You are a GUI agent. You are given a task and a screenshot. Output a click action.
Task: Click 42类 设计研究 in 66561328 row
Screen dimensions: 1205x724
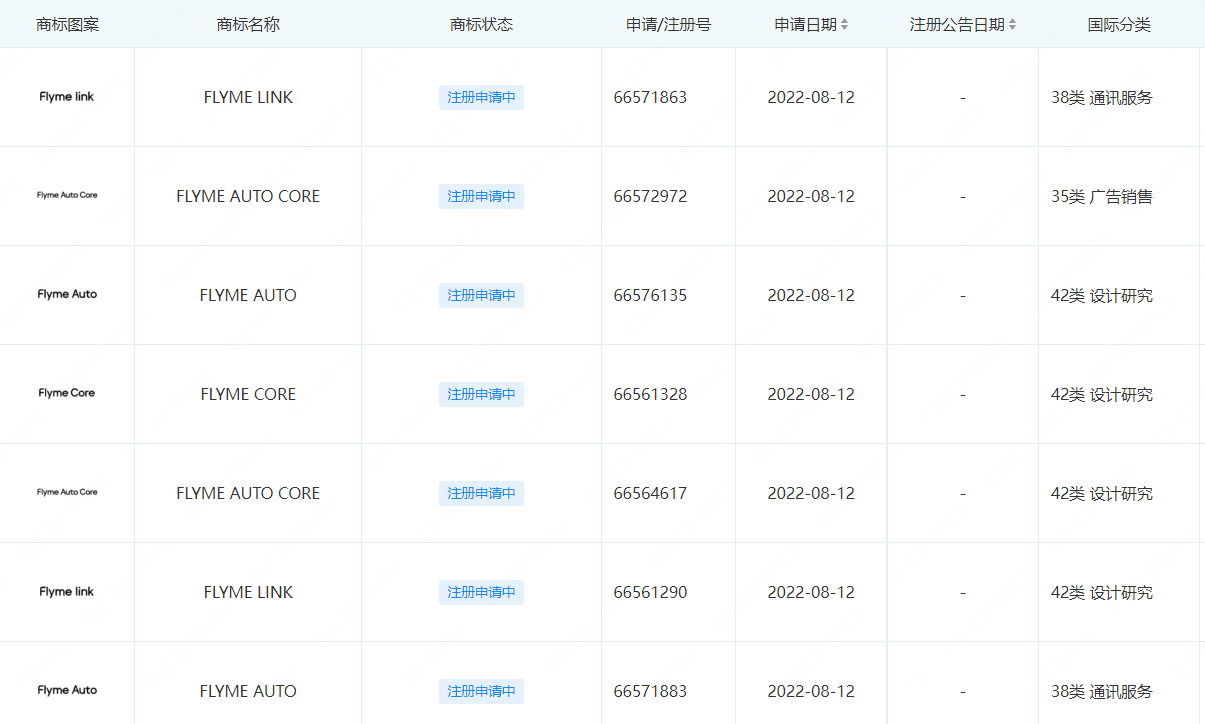[1102, 395]
